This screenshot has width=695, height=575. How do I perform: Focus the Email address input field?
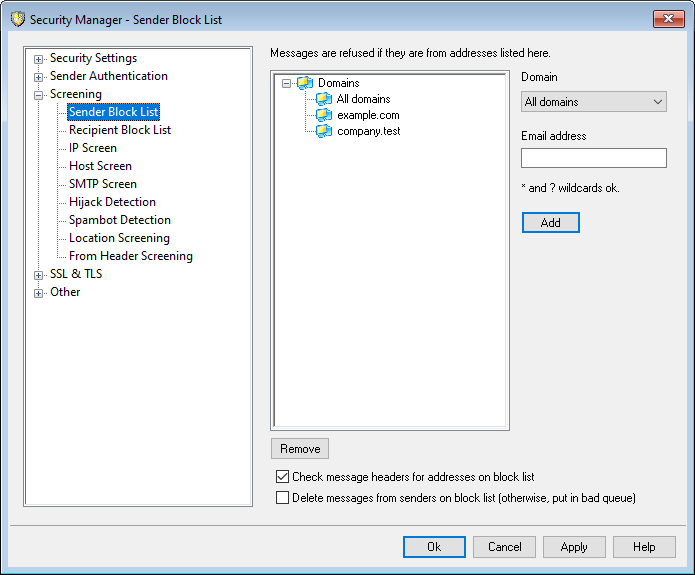(594, 158)
